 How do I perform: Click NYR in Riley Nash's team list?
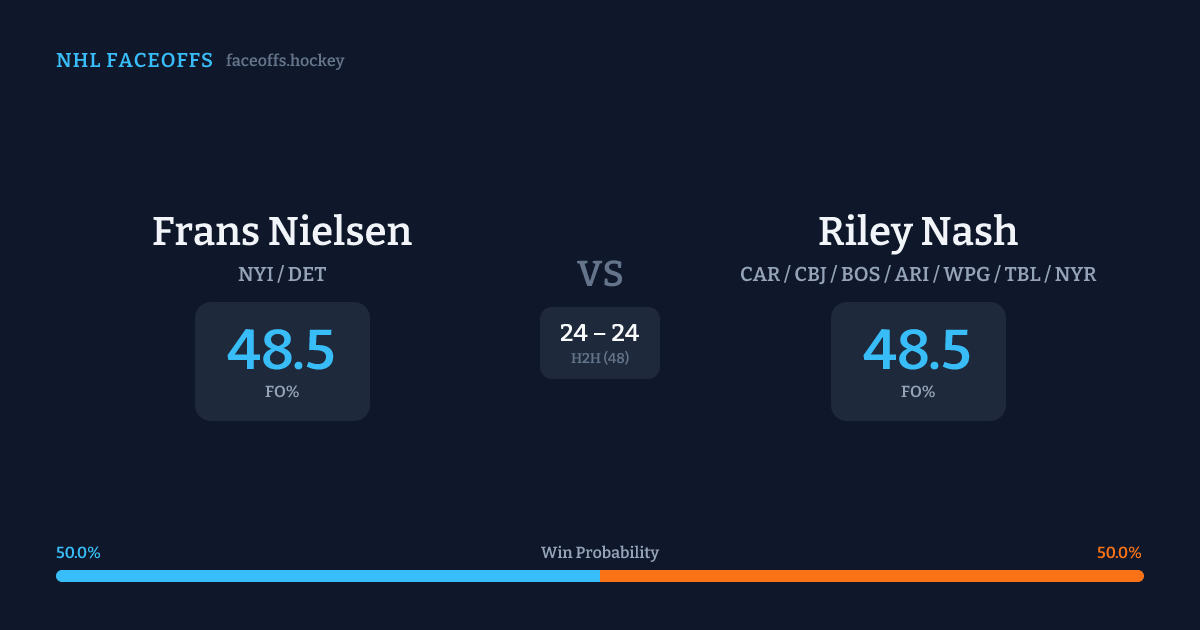1076,274
